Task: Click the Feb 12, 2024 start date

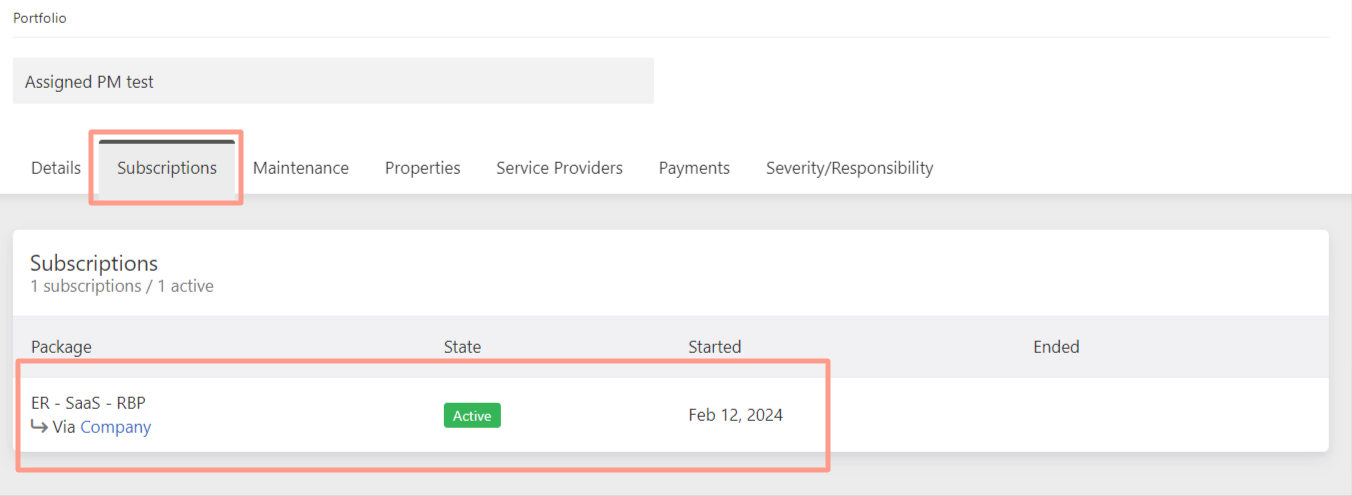Action: pyautogui.click(x=736, y=415)
